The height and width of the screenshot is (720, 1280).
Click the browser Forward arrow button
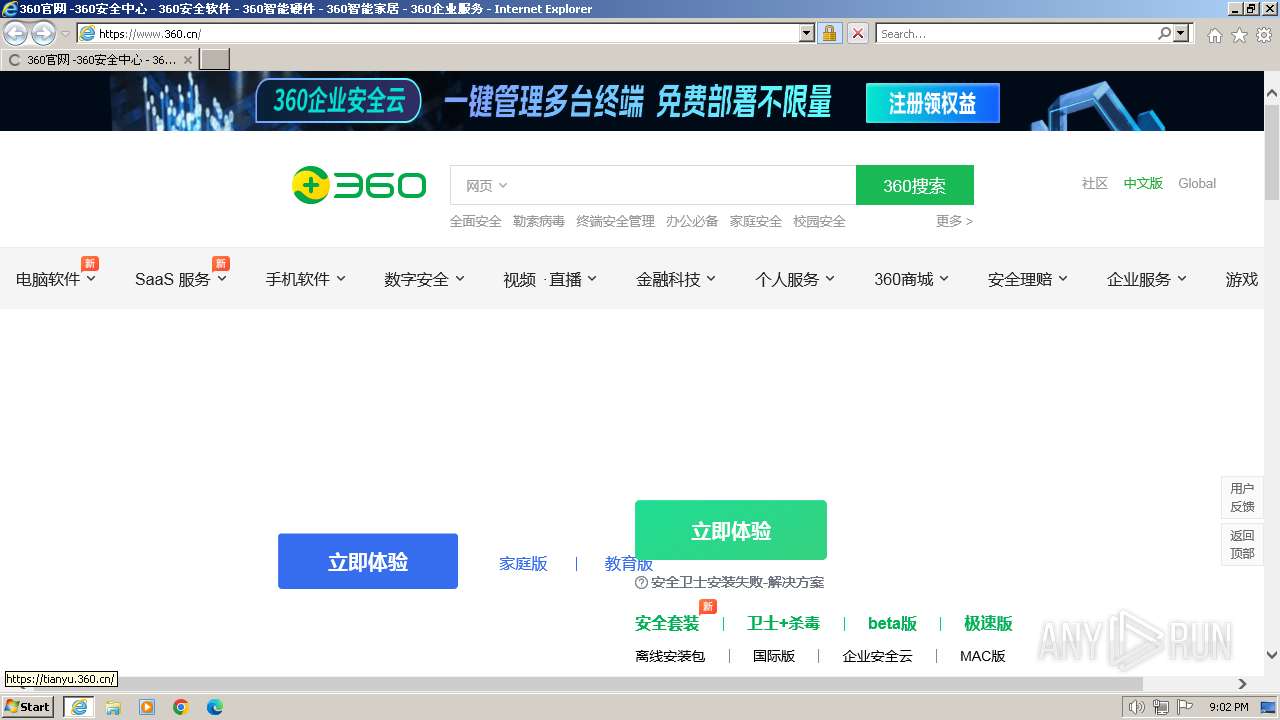(43, 33)
